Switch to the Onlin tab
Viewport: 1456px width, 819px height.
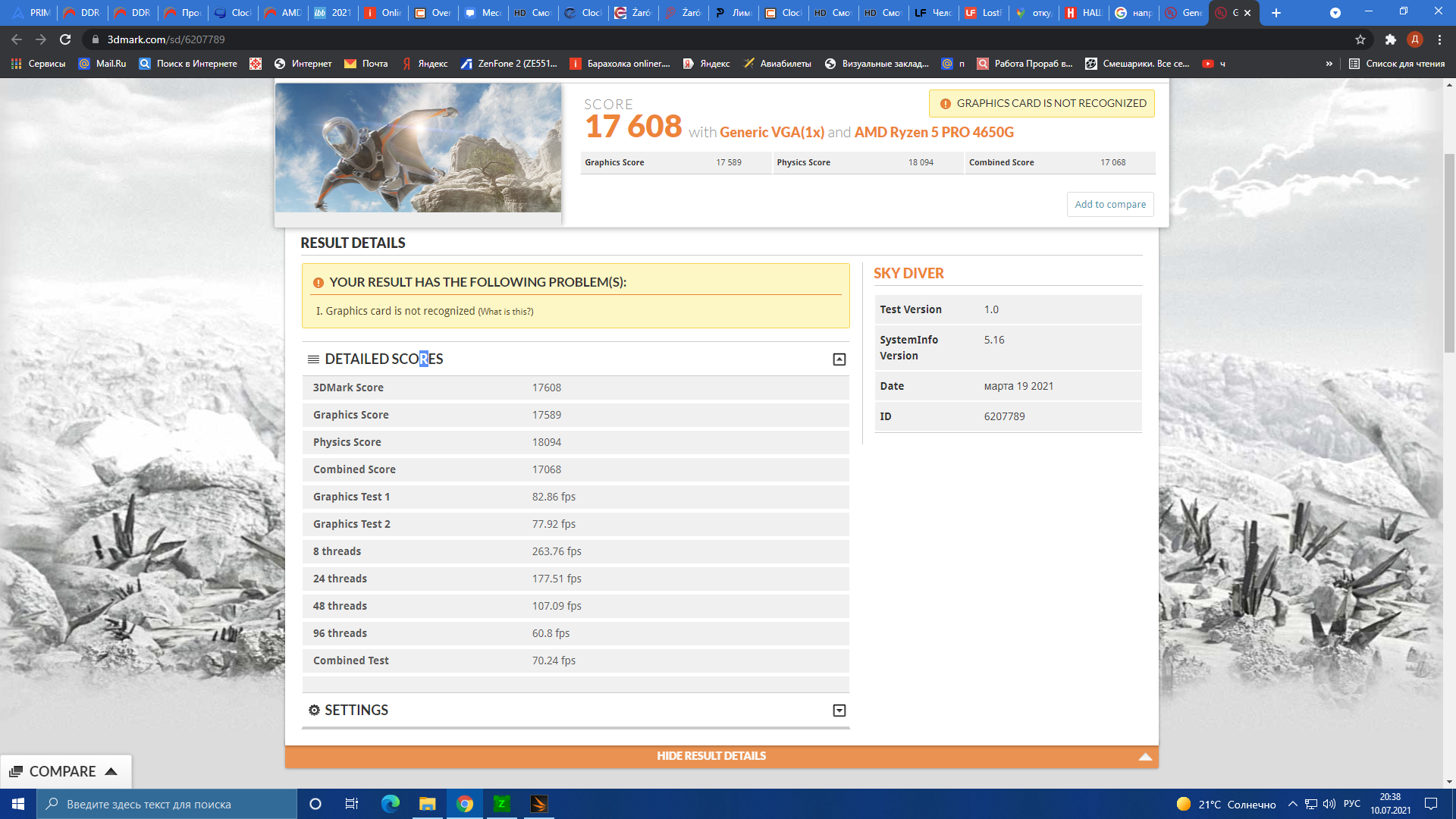tap(382, 13)
